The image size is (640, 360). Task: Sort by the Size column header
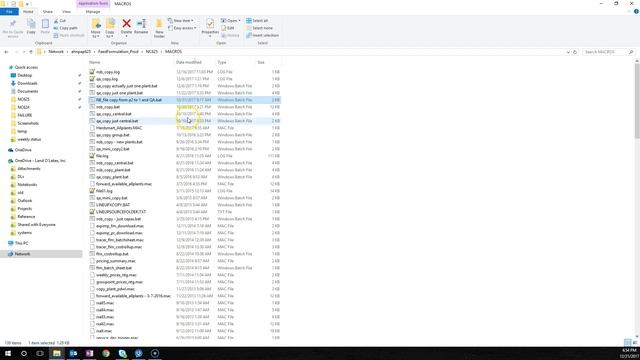(261, 62)
